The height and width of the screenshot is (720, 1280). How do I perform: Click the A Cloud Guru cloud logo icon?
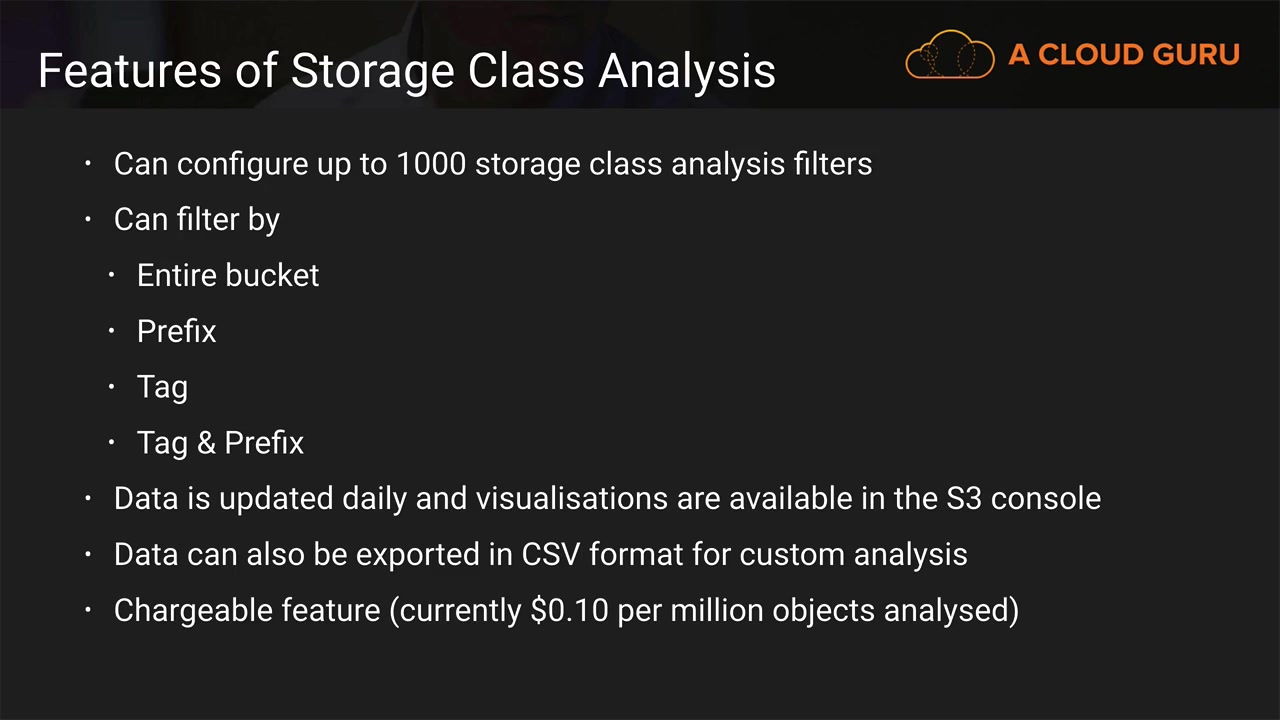click(x=949, y=55)
